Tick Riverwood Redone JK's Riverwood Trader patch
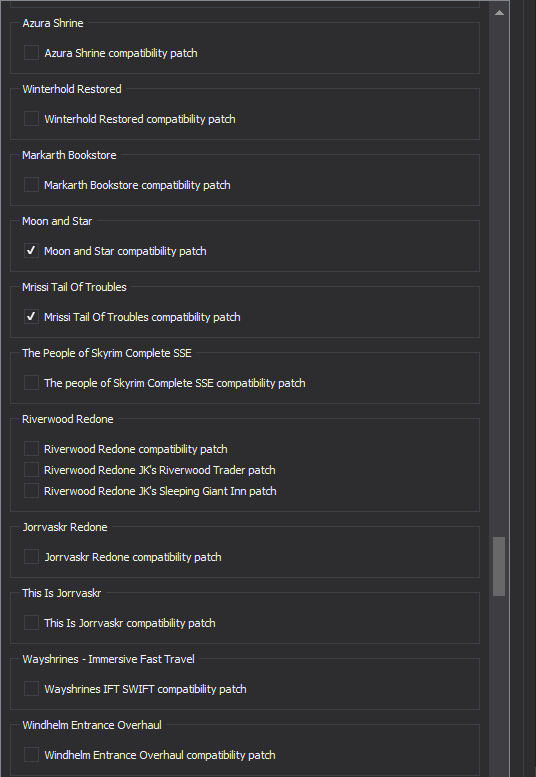Screen dimensions: 536x777 click(x=31, y=469)
